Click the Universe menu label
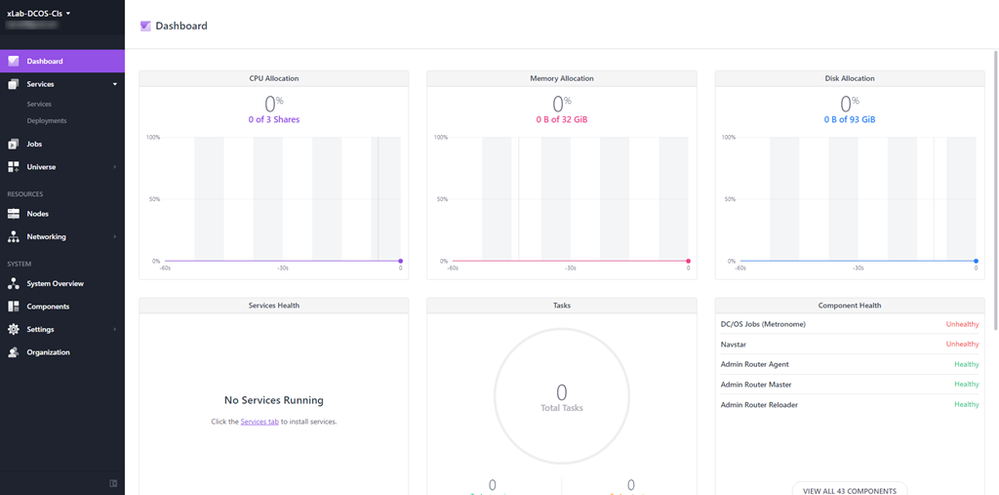 [41, 167]
